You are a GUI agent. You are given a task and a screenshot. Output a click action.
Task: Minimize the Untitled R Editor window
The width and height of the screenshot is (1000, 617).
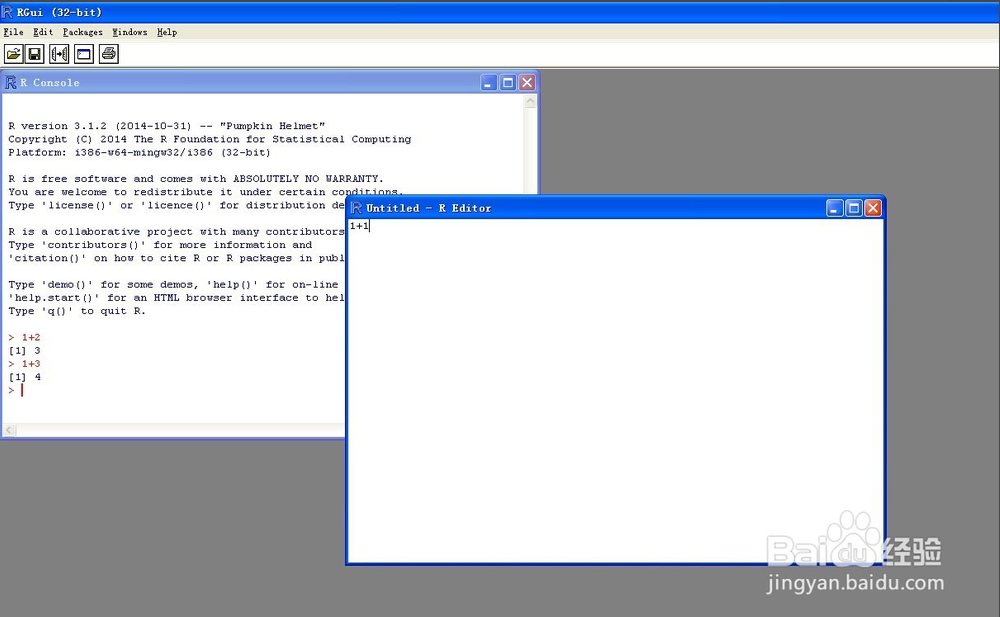coord(835,208)
